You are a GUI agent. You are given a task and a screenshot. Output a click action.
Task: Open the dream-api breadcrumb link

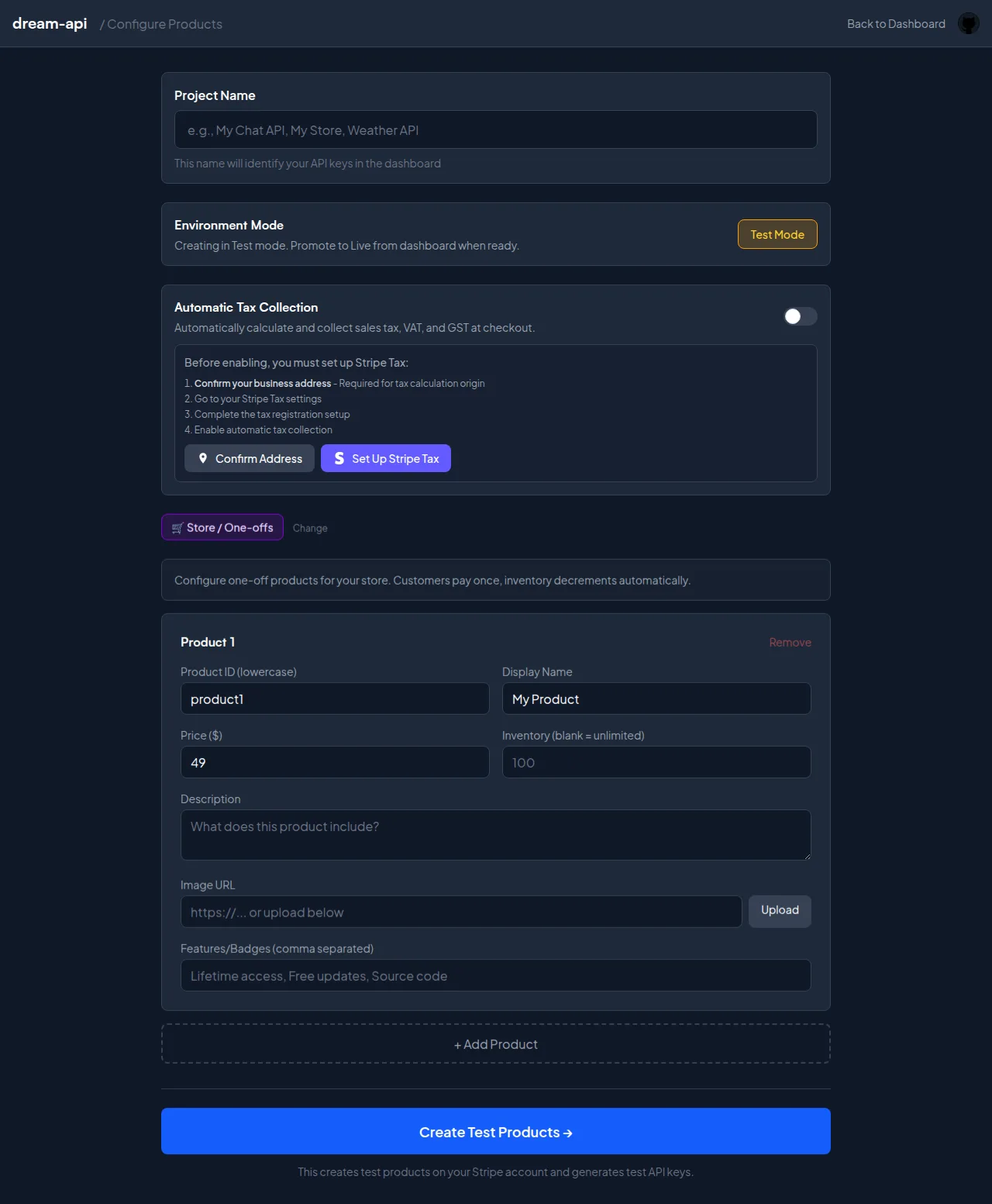(x=49, y=23)
